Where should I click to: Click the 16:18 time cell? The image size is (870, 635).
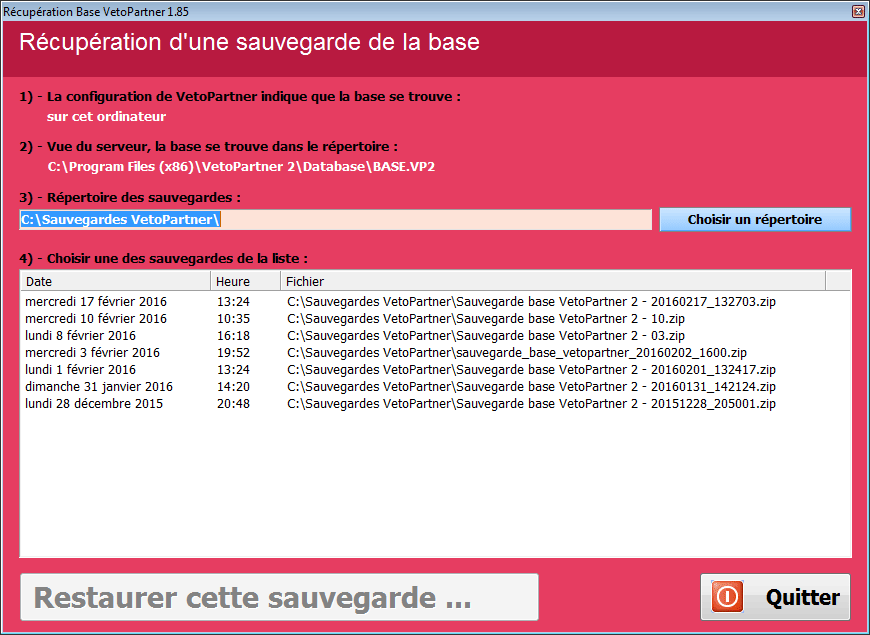point(233,336)
